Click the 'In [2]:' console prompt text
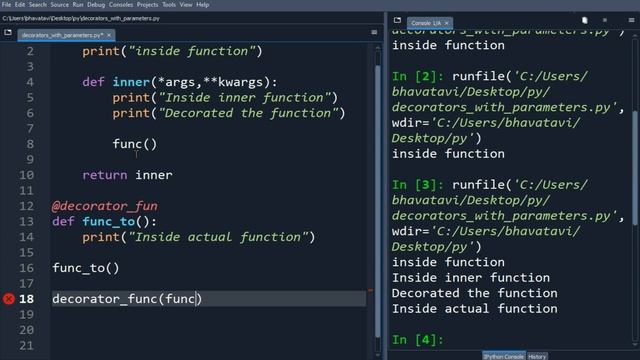The image size is (640, 360). coord(418,76)
